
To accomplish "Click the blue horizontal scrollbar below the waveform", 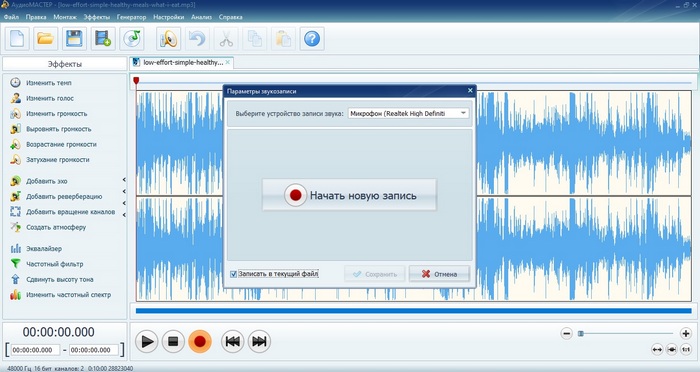I will [x=413, y=311].
